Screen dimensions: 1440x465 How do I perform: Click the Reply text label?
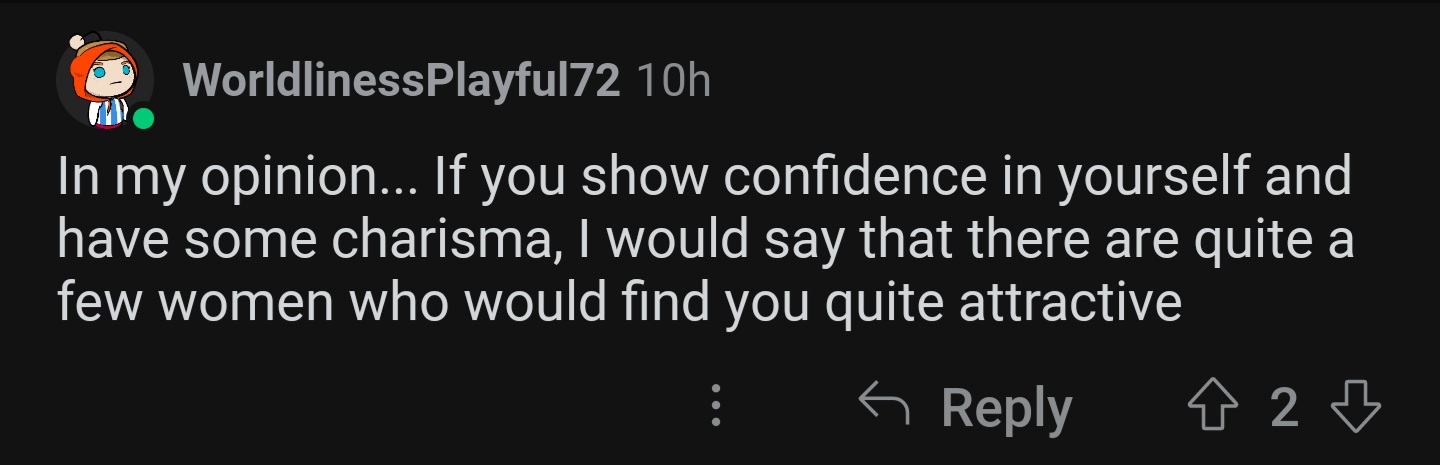[1007, 408]
